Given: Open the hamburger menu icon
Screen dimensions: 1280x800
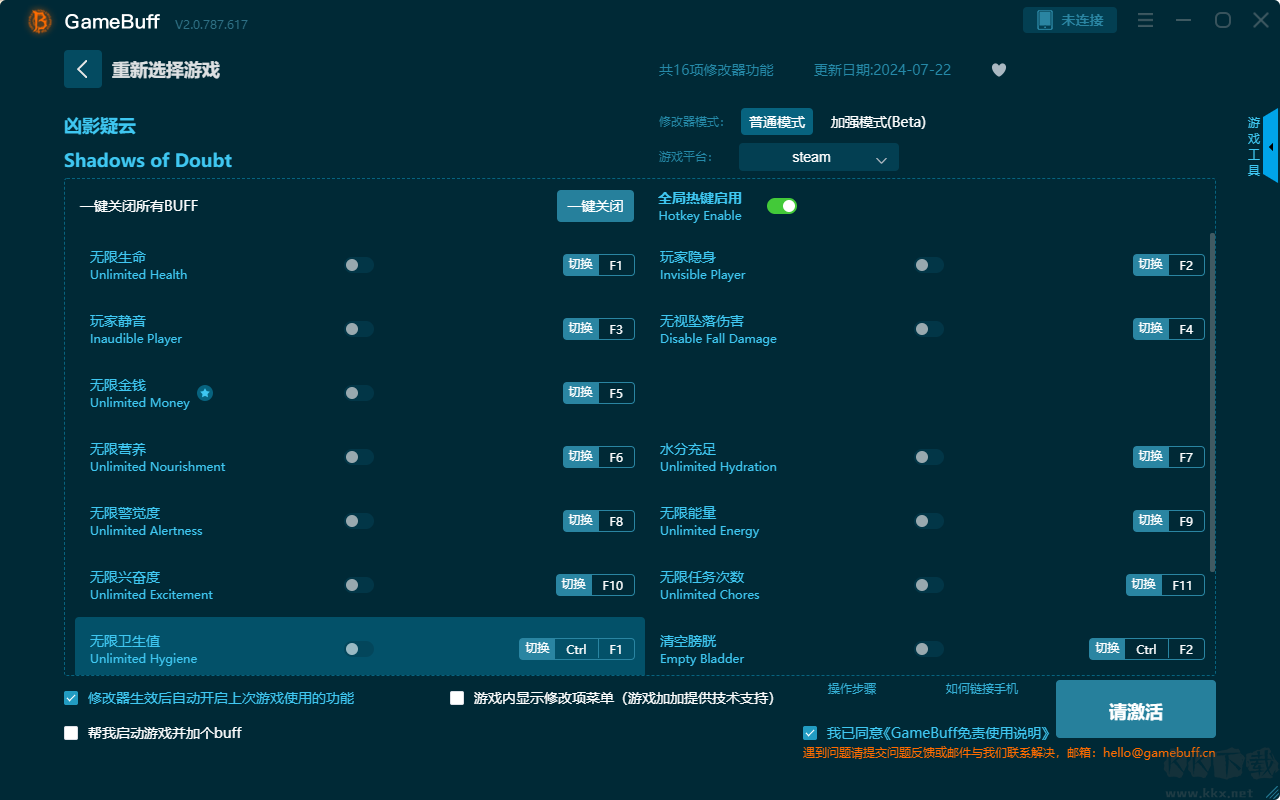Looking at the screenshot, I should tap(1146, 20).
